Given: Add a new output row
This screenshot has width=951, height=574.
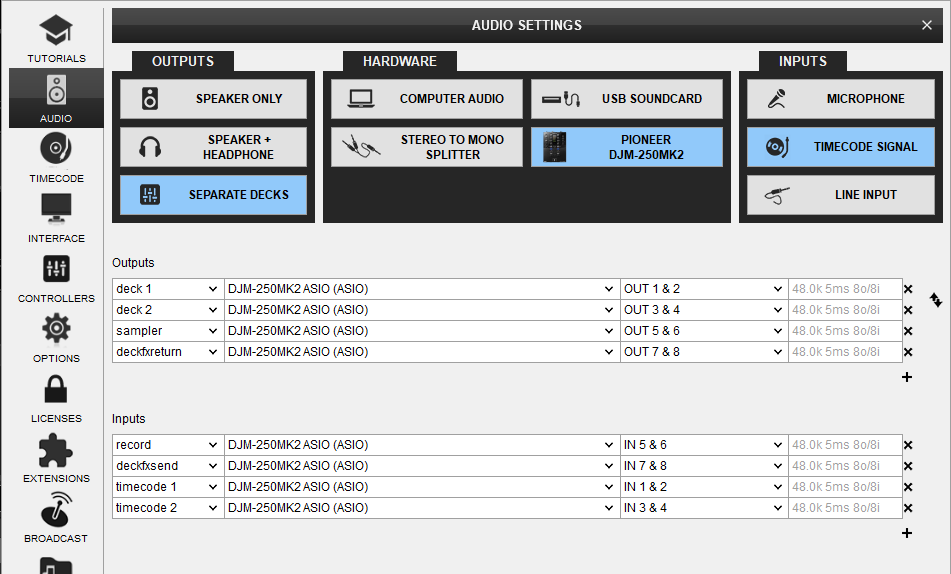Looking at the screenshot, I should 907,377.
